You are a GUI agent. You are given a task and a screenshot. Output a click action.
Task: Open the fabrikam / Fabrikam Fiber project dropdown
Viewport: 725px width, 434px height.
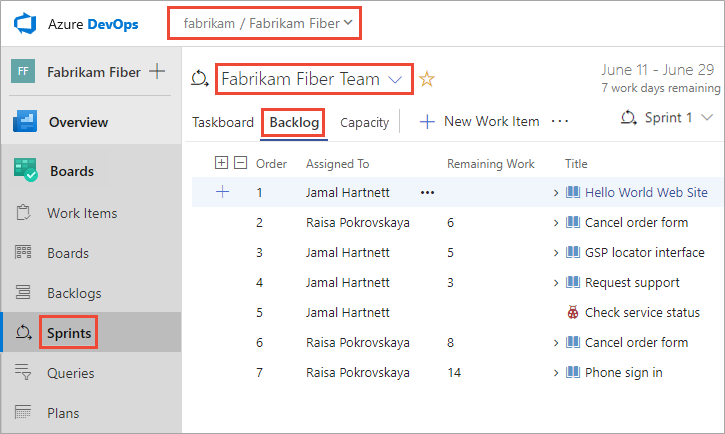(267, 21)
